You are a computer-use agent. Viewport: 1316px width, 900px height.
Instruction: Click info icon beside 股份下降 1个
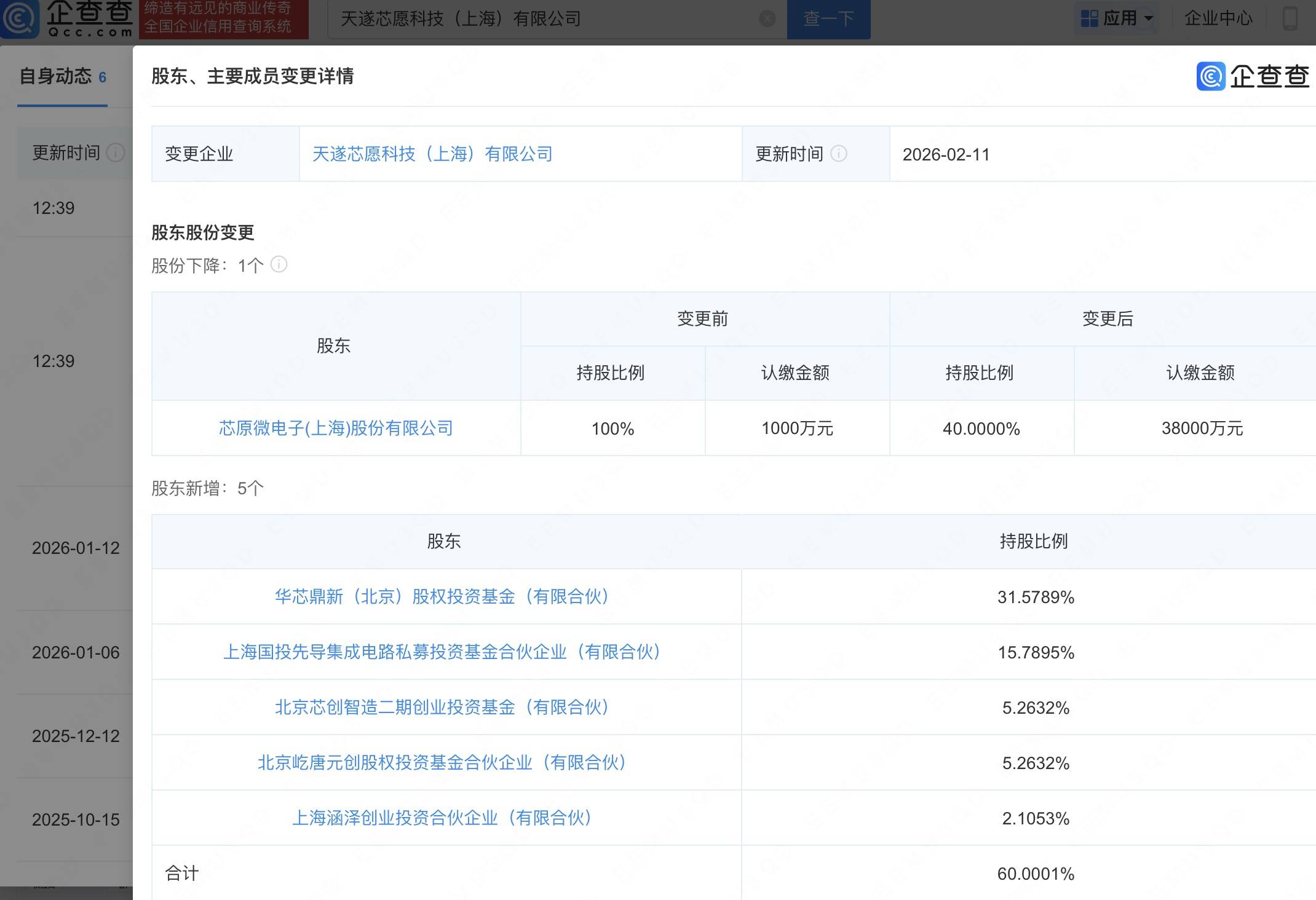click(x=279, y=264)
